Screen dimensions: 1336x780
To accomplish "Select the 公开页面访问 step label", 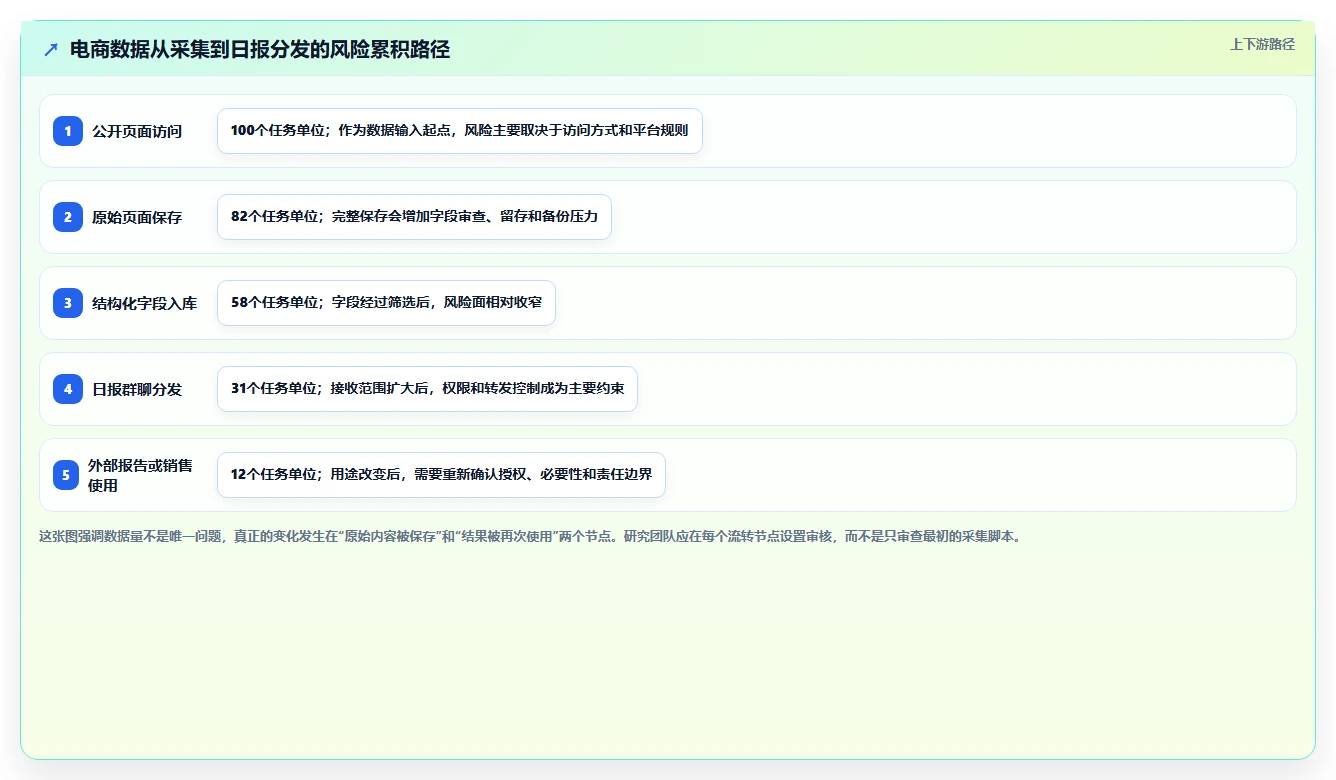I will 137,131.
